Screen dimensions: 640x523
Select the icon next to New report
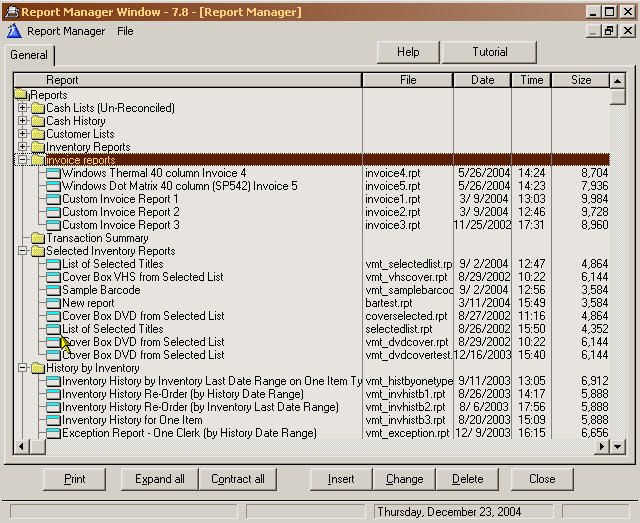click(x=53, y=303)
